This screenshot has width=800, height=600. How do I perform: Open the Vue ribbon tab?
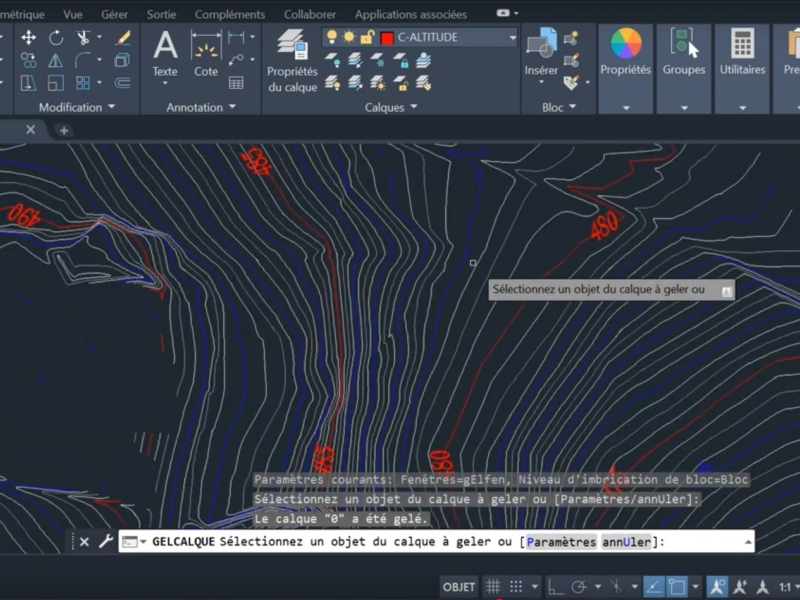click(73, 14)
